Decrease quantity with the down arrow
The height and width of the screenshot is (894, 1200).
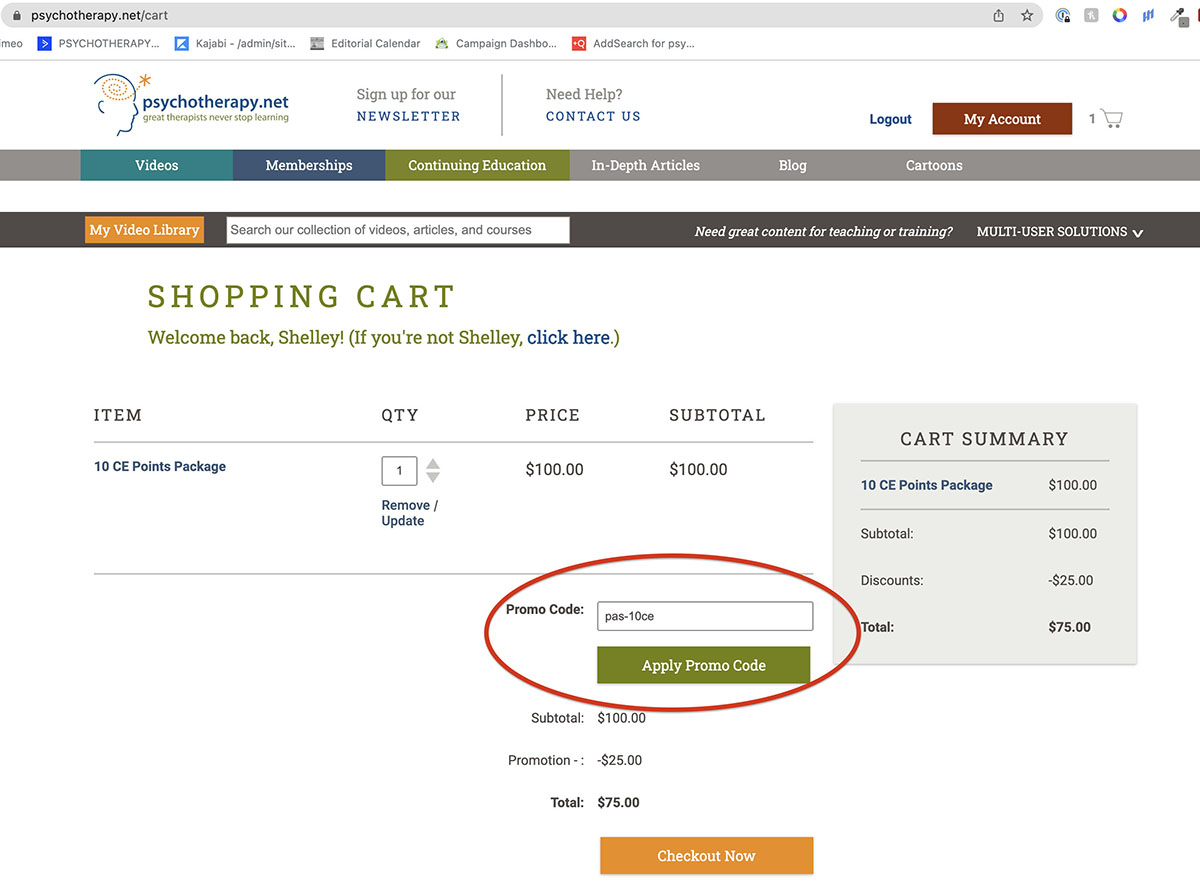433,477
